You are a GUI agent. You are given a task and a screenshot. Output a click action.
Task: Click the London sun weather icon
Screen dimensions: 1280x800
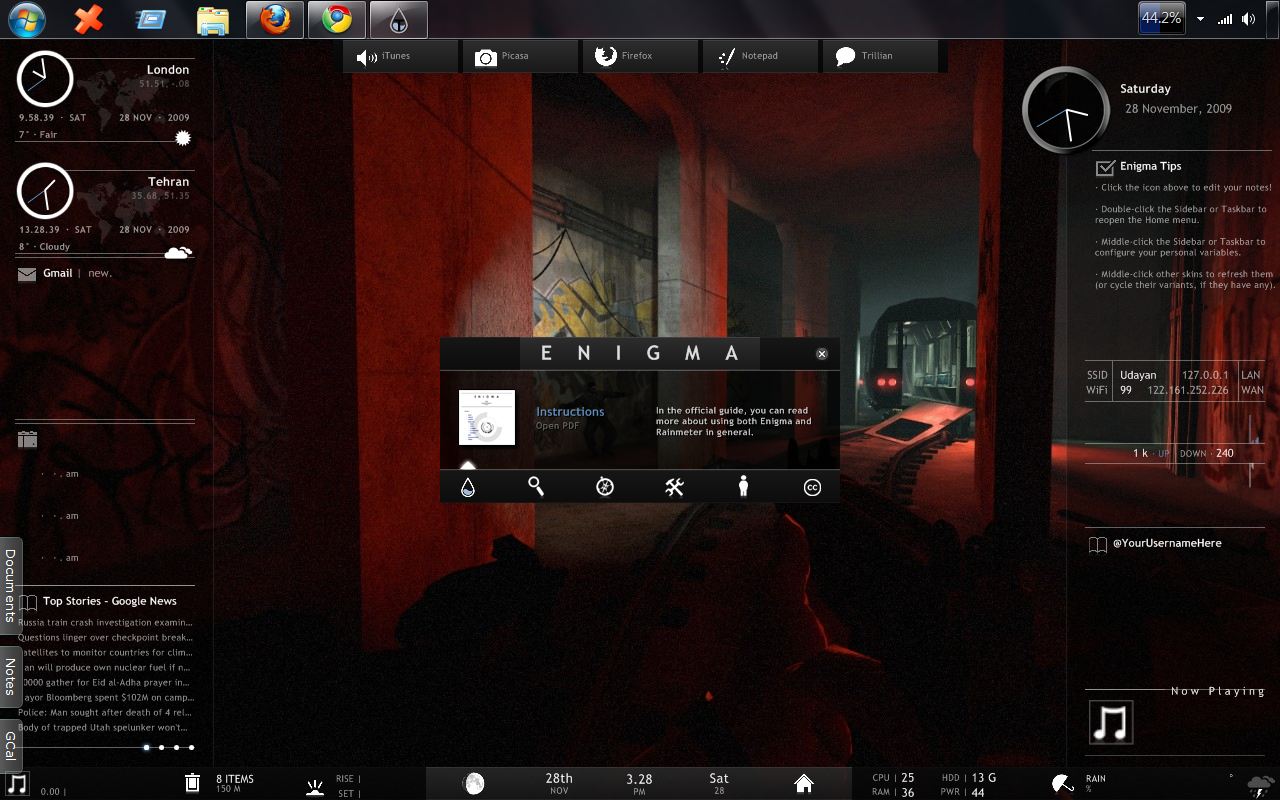[183, 138]
